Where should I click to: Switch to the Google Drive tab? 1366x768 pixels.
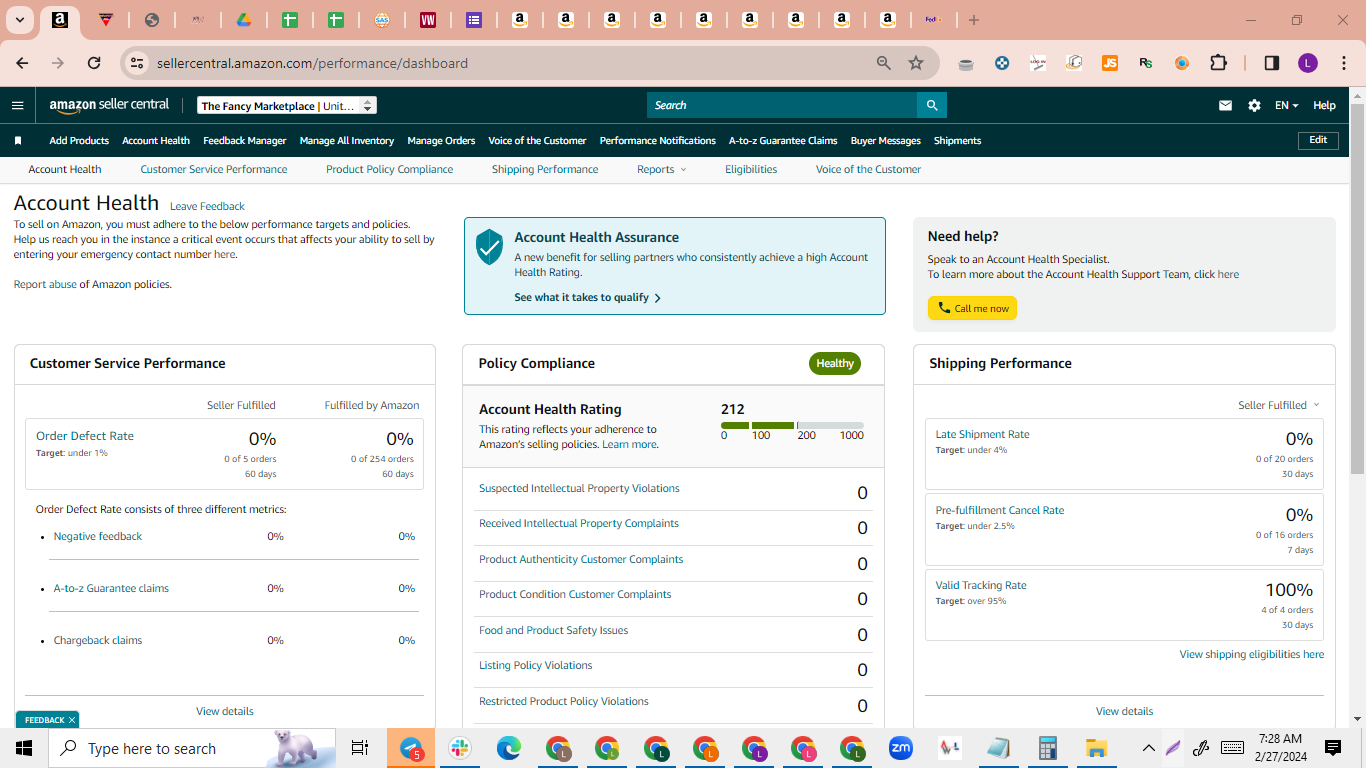click(243, 20)
